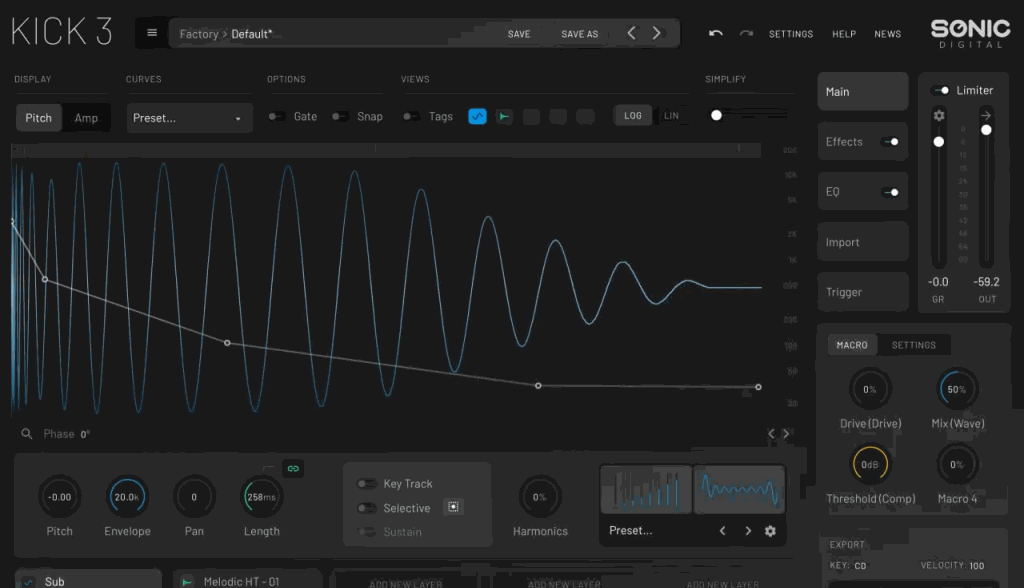This screenshot has height=588, width=1024.
Task: Select the macro SETTINGS tab
Action: [x=914, y=345]
